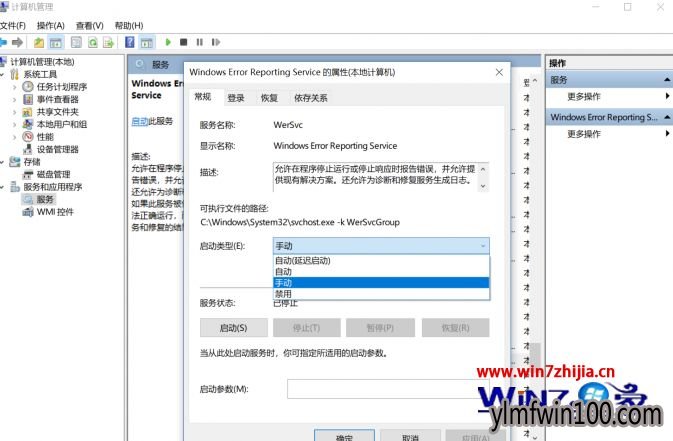Open the 操作(A) menu
Image resolution: width=673 pixels, height=441 pixels.
point(50,26)
